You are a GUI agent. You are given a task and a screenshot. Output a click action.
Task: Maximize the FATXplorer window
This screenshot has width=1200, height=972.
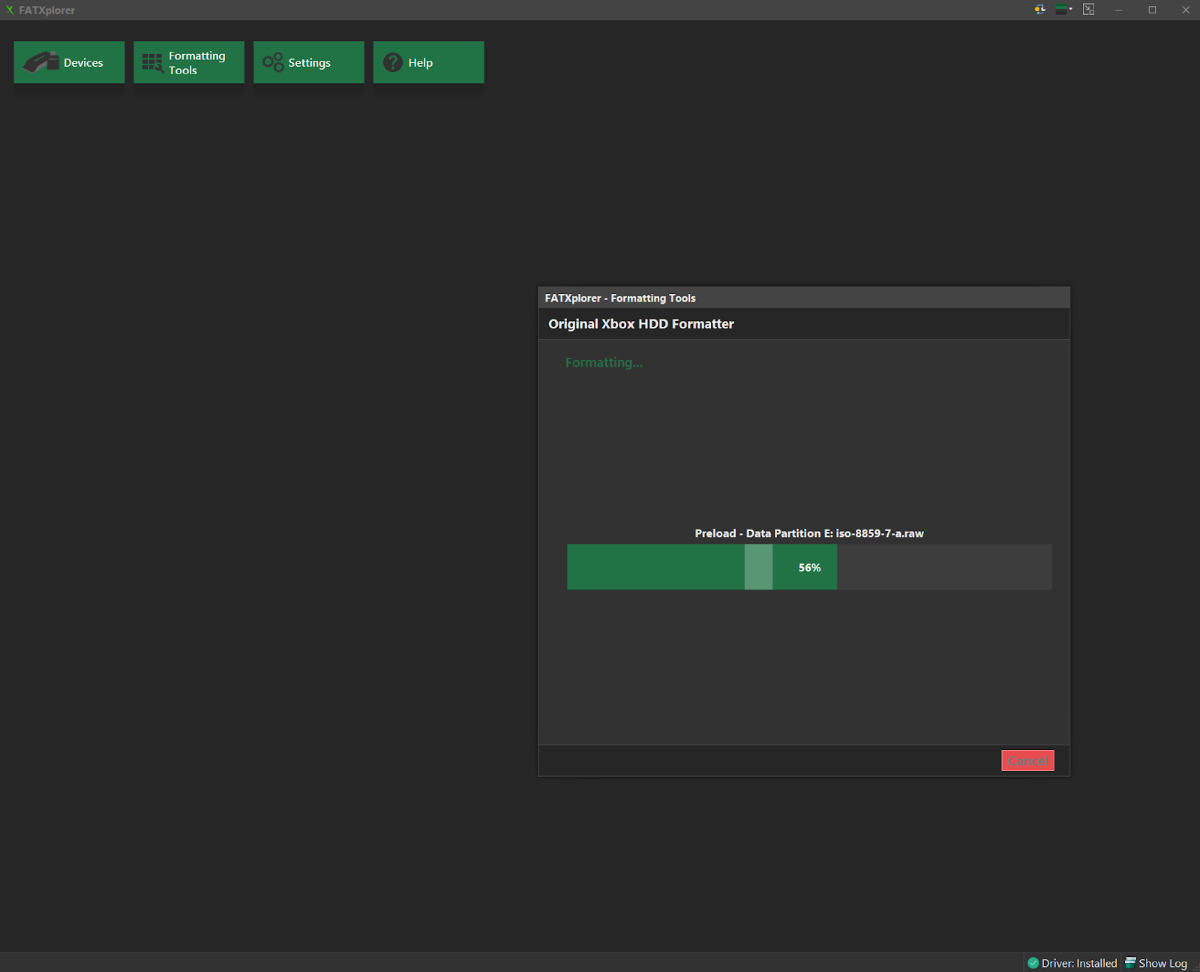[1152, 10]
